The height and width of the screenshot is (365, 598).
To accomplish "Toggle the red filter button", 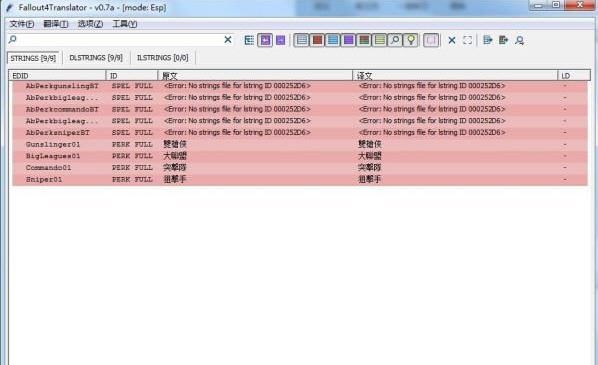I will (x=317, y=40).
